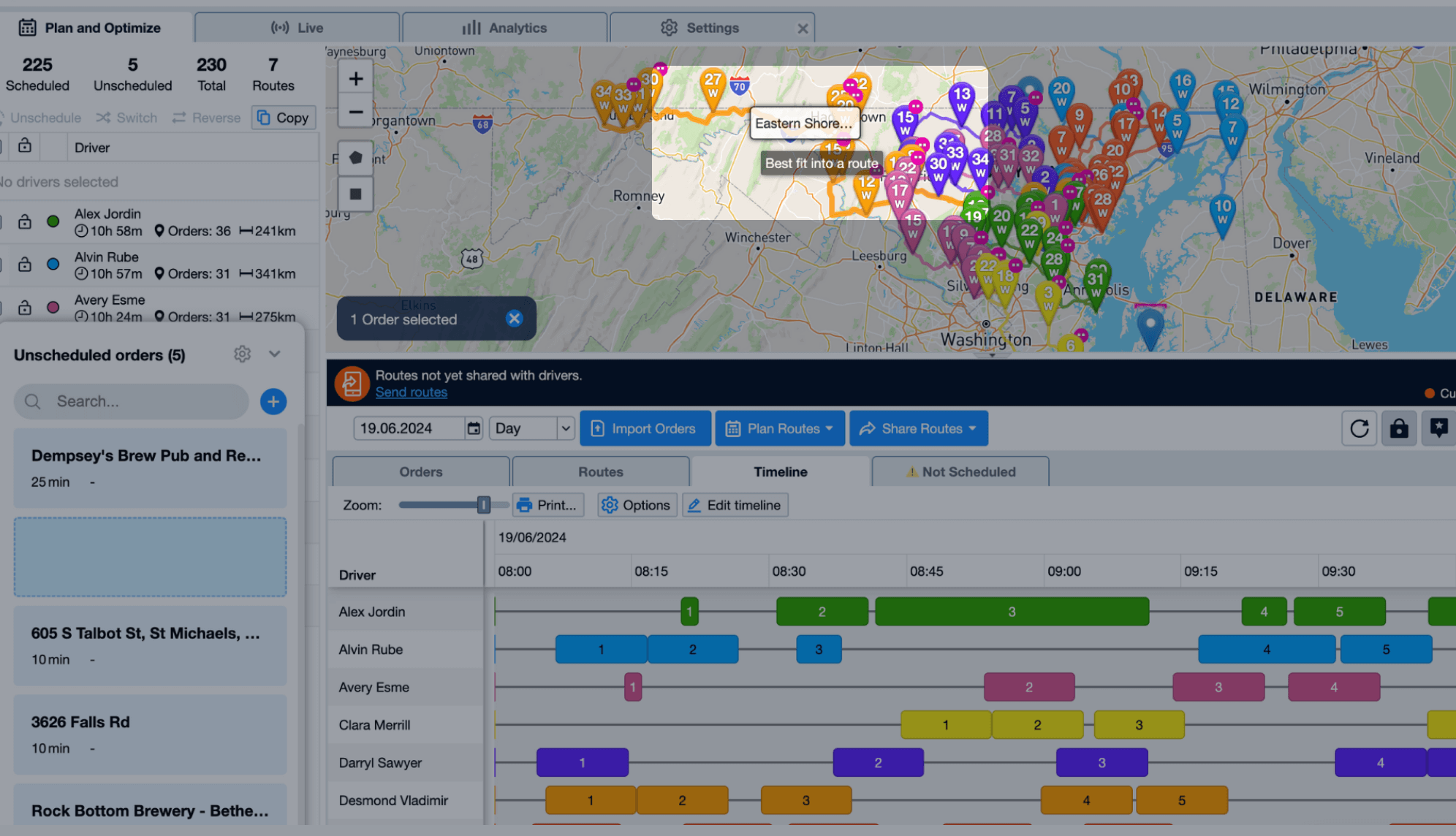1456x836 pixels.
Task: Select the Copy route icon
Action: 283,118
